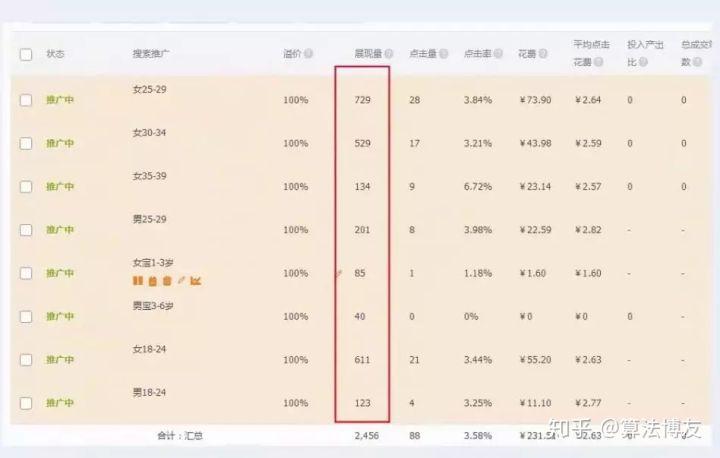This screenshot has width=720, height=458.
Task: Click the click-rate value 6.72%
Action: pyautogui.click(x=478, y=187)
